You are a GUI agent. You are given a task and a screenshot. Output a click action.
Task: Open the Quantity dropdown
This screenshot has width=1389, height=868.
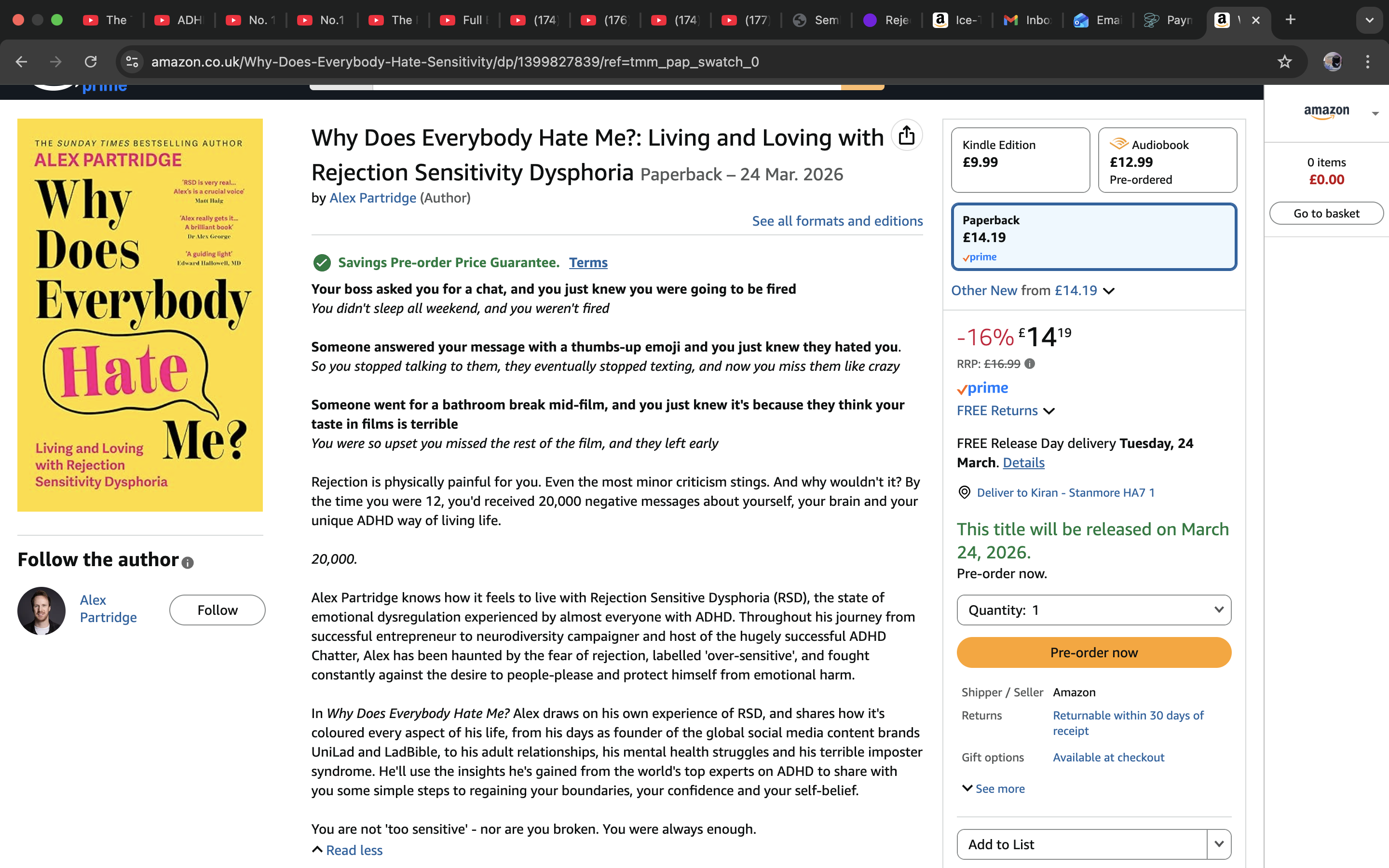[1093, 610]
